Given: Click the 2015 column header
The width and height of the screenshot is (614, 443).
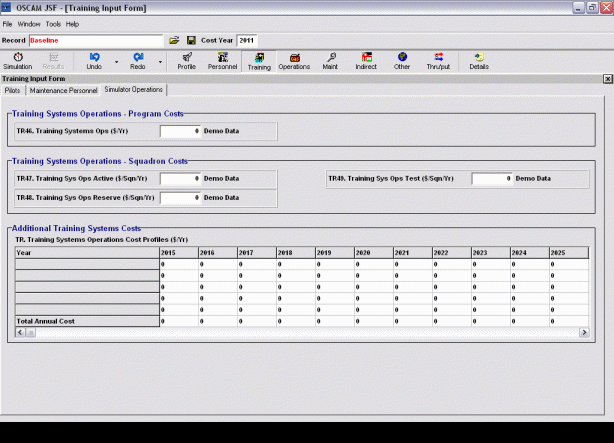Looking at the screenshot, I should [179, 253].
